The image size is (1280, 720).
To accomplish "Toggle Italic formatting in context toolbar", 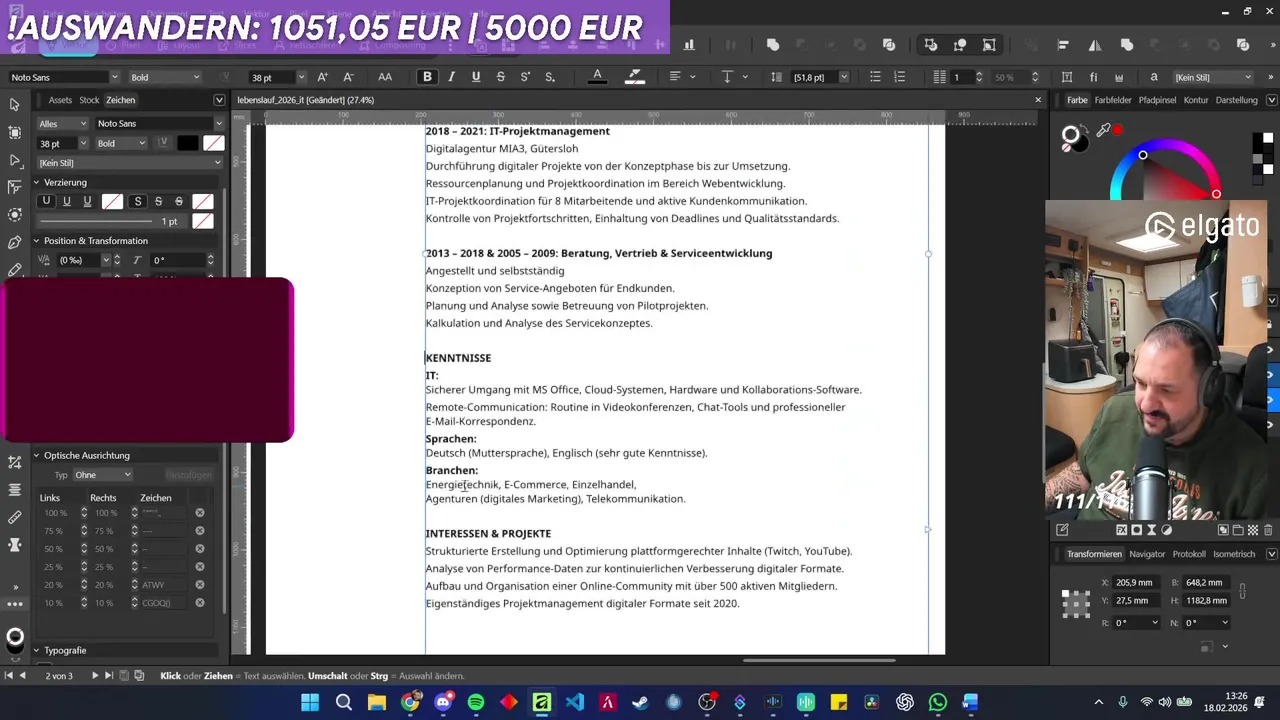I will (451, 77).
